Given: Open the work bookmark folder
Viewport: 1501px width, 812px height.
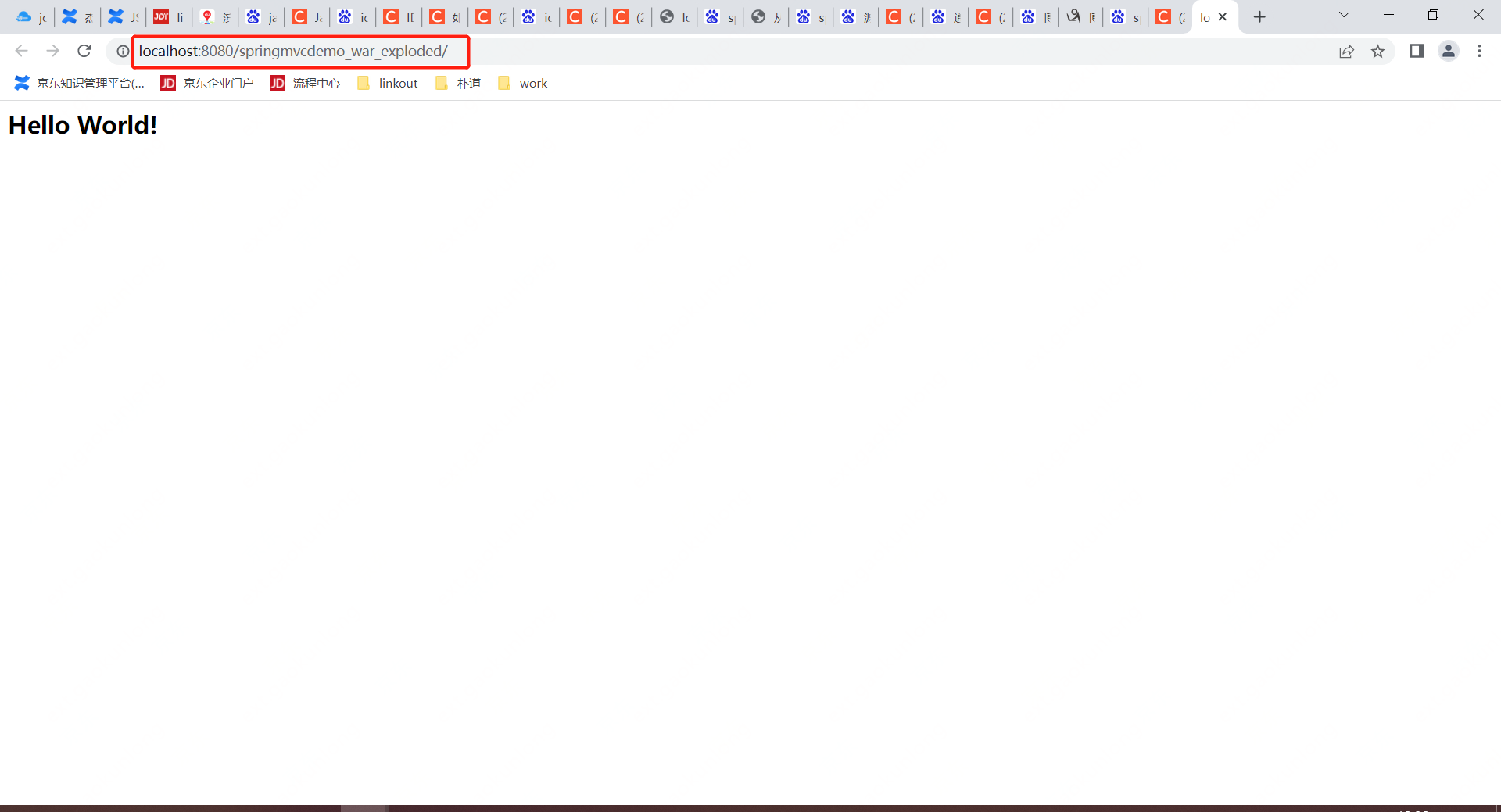Looking at the screenshot, I should (522, 83).
